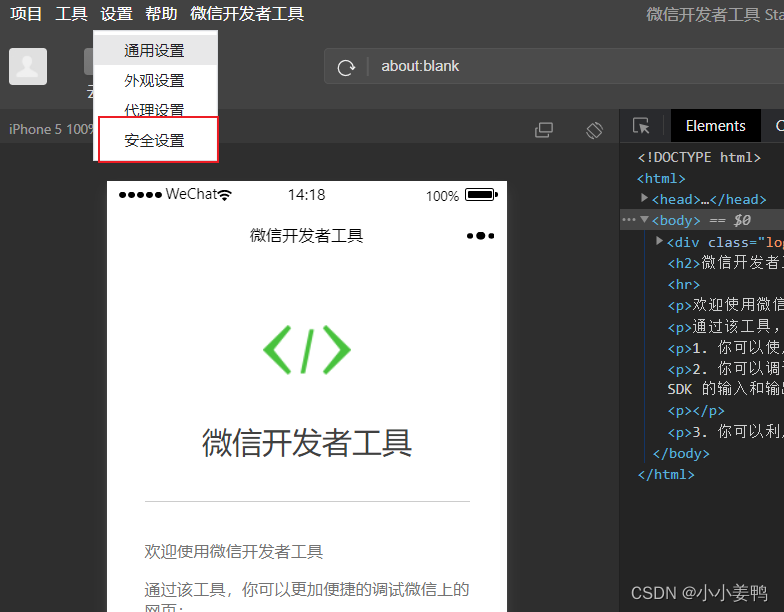The width and height of the screenshot is (784, 612).
Task: Rotate the simulator device icon
Action: pyautogui.click(x=594, y=130)
